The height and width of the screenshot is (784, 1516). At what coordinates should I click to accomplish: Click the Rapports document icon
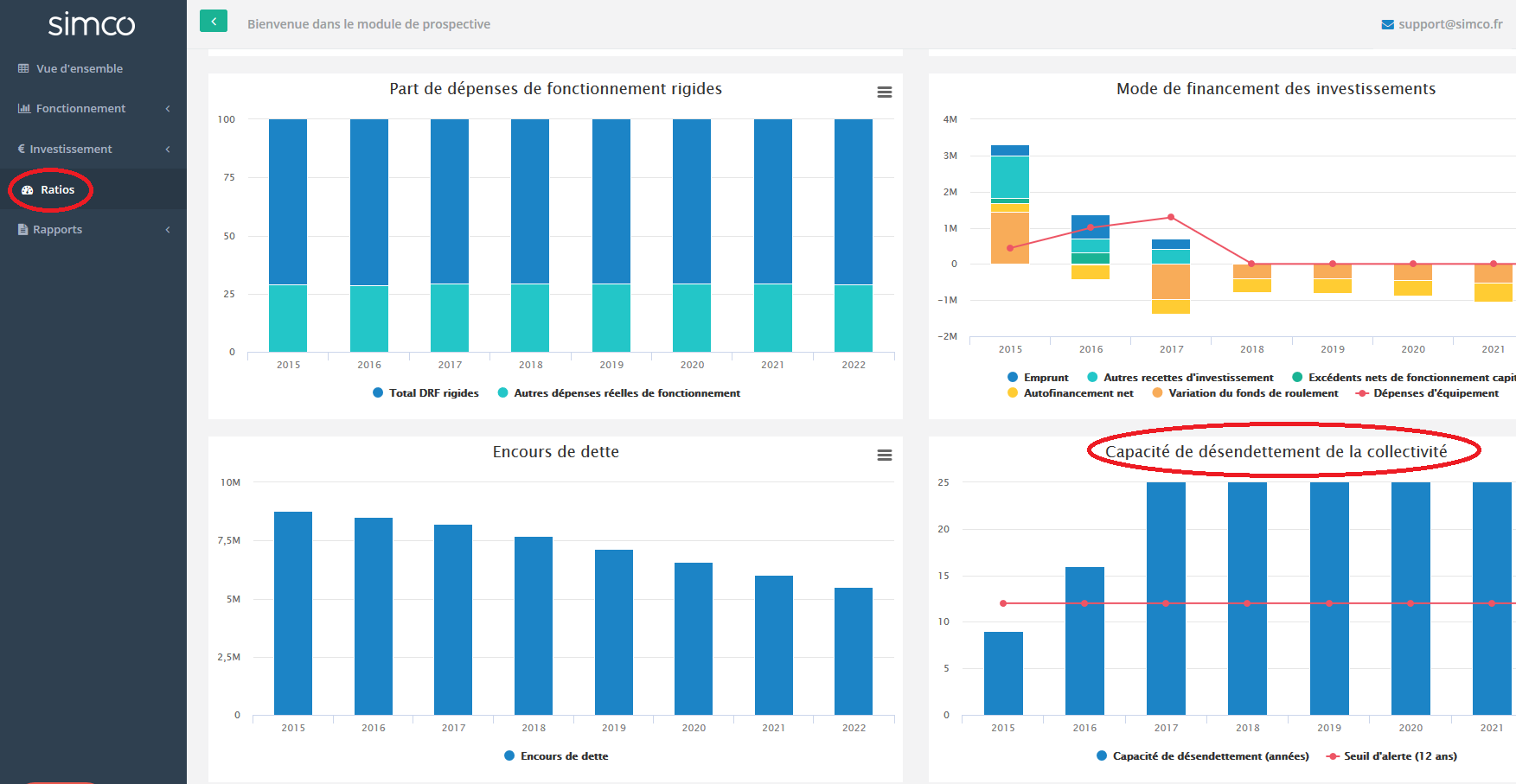click(23, 230)
